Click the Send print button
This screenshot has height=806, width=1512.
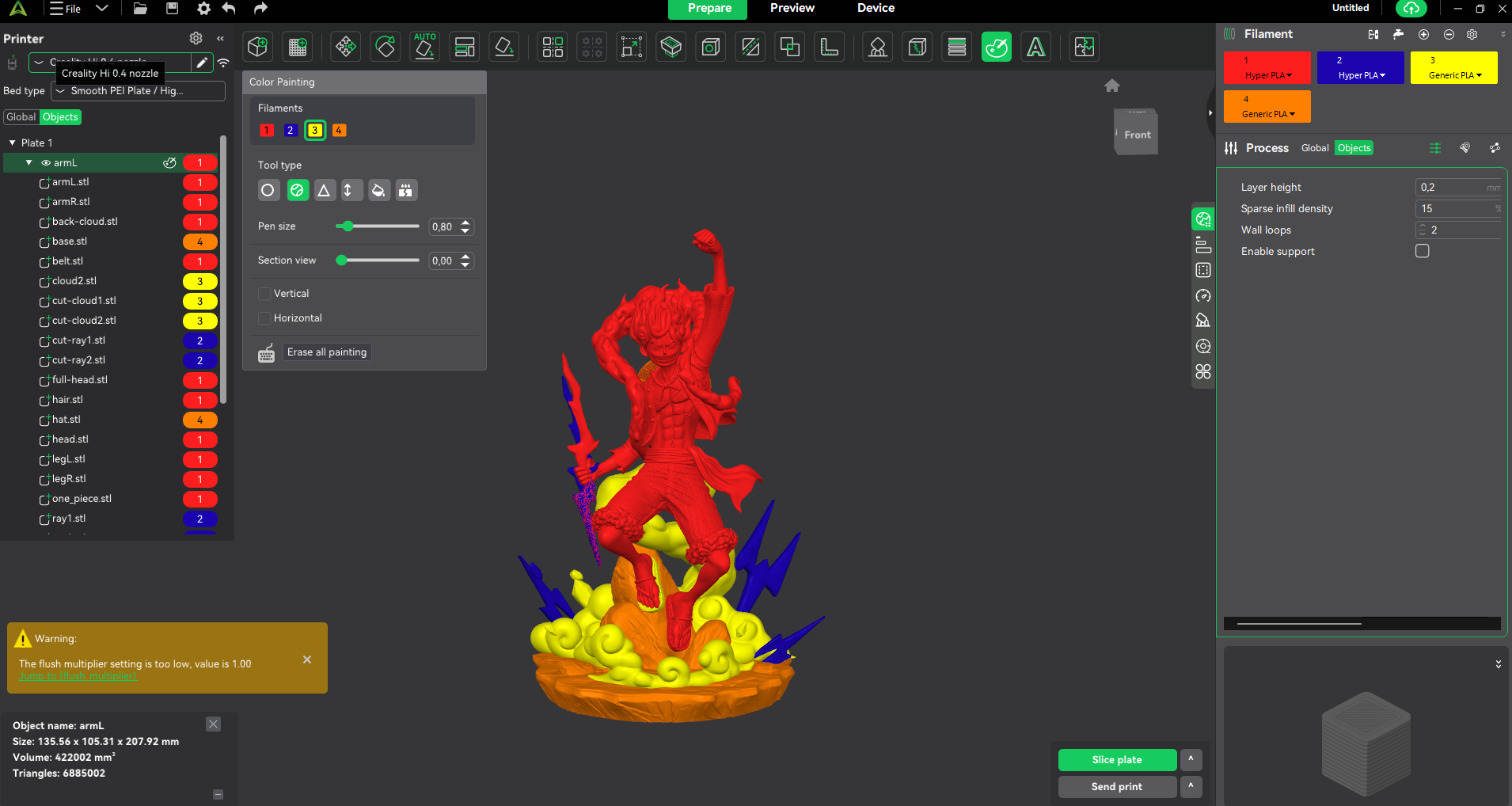1117,787
